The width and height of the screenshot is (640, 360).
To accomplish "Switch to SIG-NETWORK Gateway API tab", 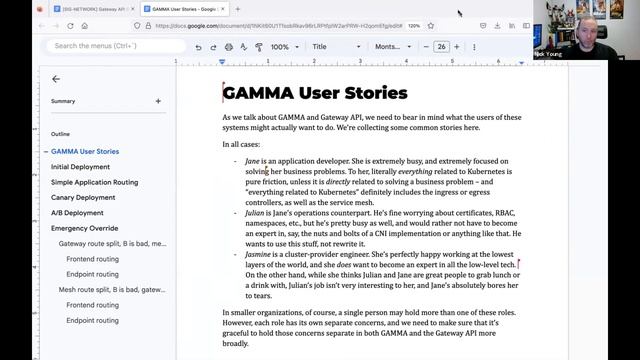I will [94, 9].
